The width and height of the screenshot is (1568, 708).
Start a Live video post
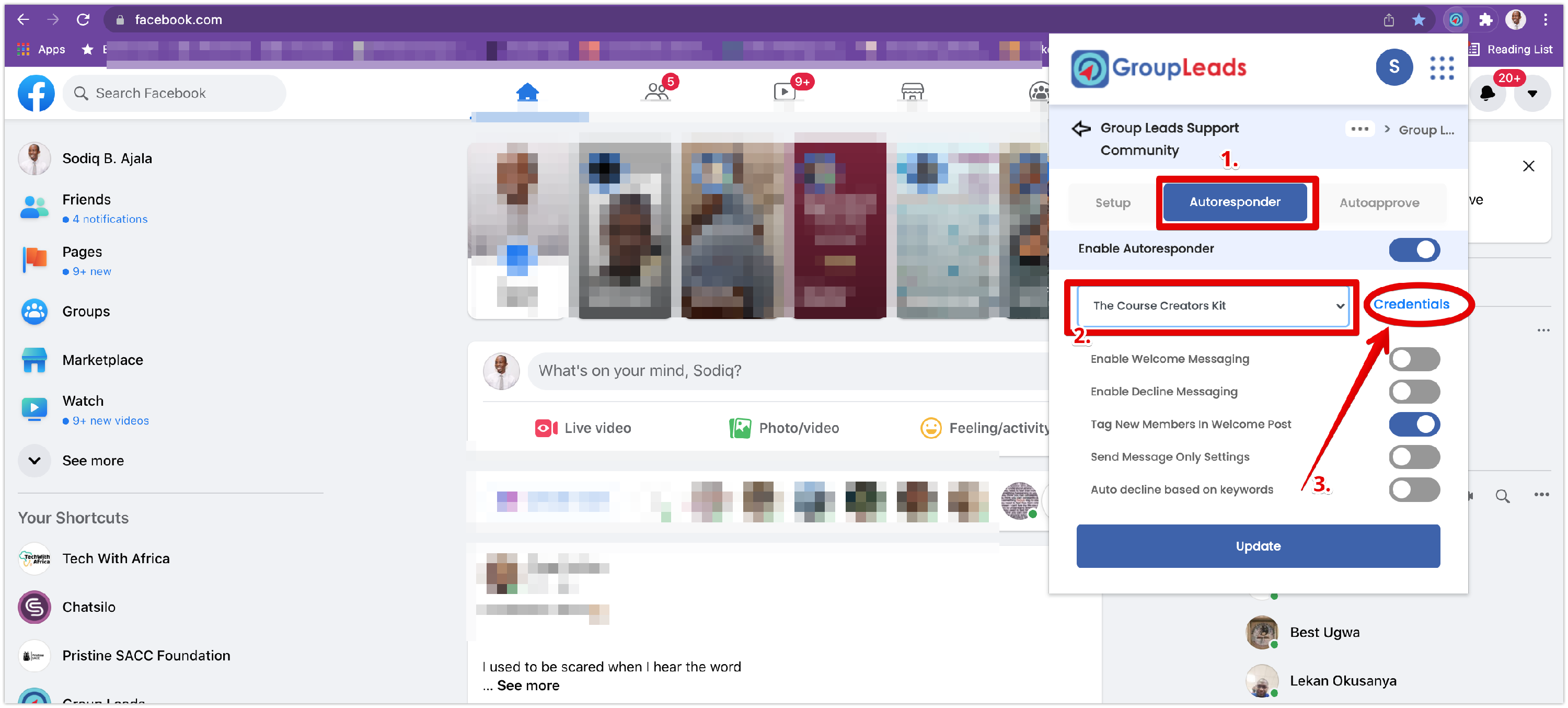(x=583, y=428)
